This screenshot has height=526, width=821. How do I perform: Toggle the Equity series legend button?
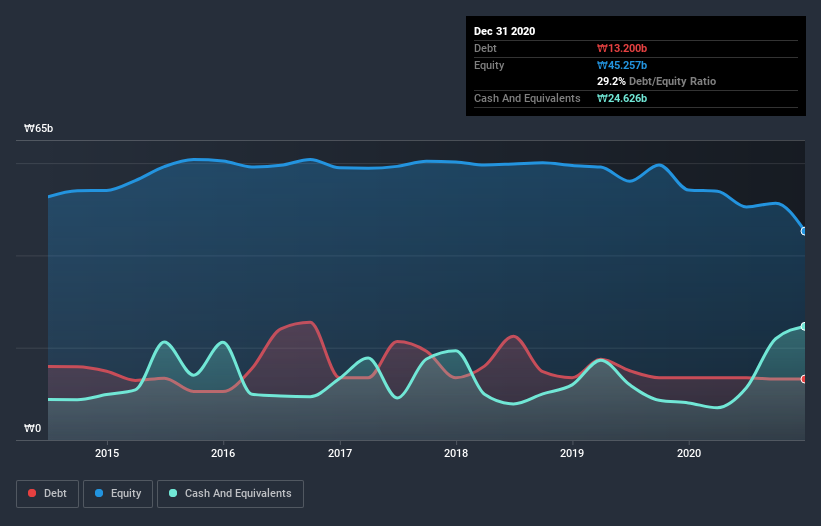118,494
